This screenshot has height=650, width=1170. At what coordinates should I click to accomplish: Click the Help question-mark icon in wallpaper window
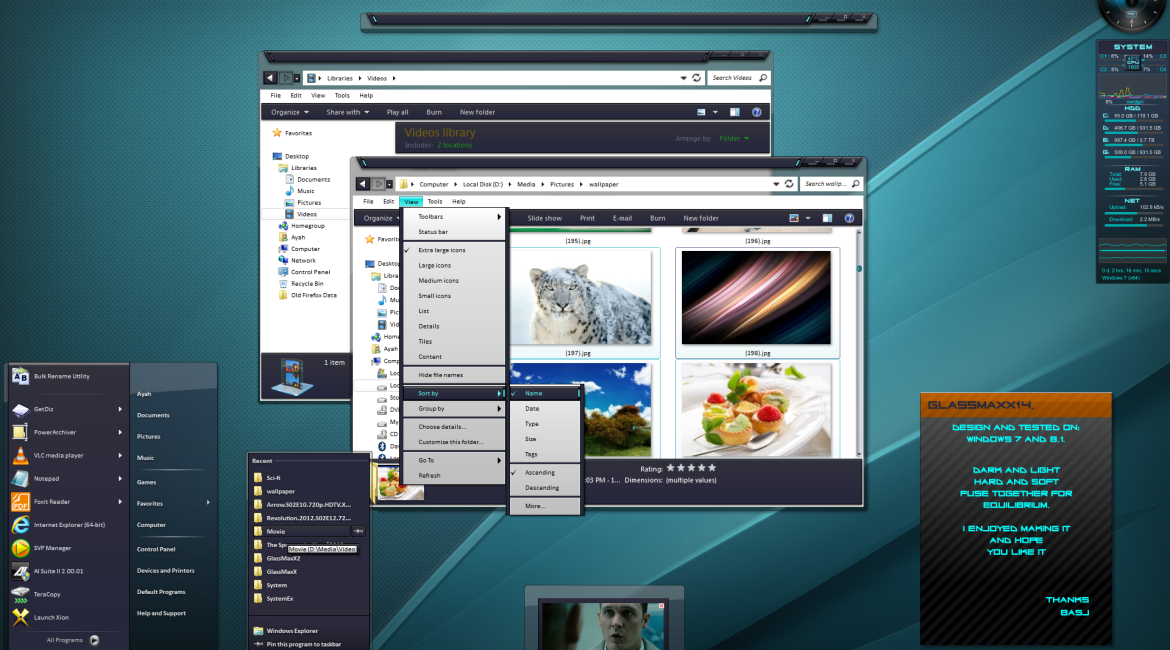(x=849, y=218)
